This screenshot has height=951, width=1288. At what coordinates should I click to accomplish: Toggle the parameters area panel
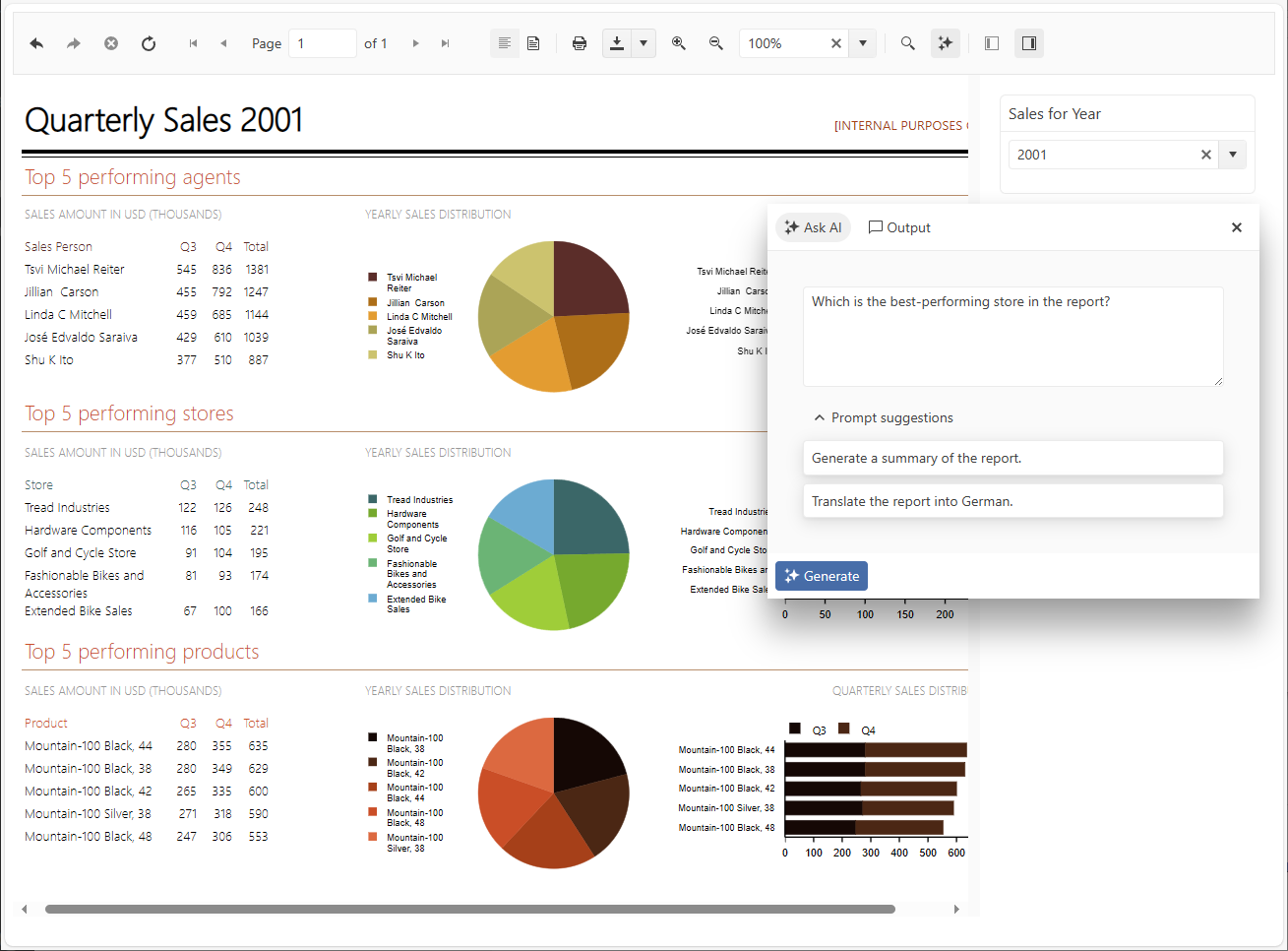click(x=1029, y=42)
